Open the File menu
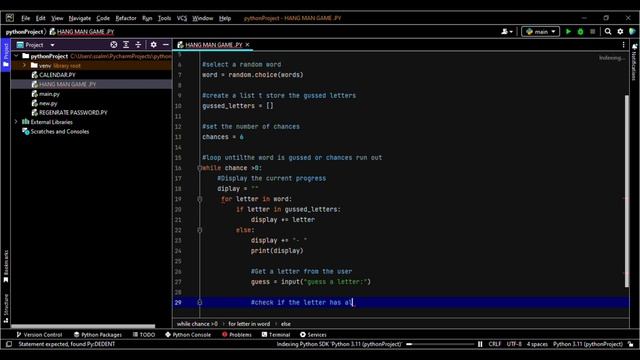Screen dimensions: 640x360 click(x=26, y=18)
